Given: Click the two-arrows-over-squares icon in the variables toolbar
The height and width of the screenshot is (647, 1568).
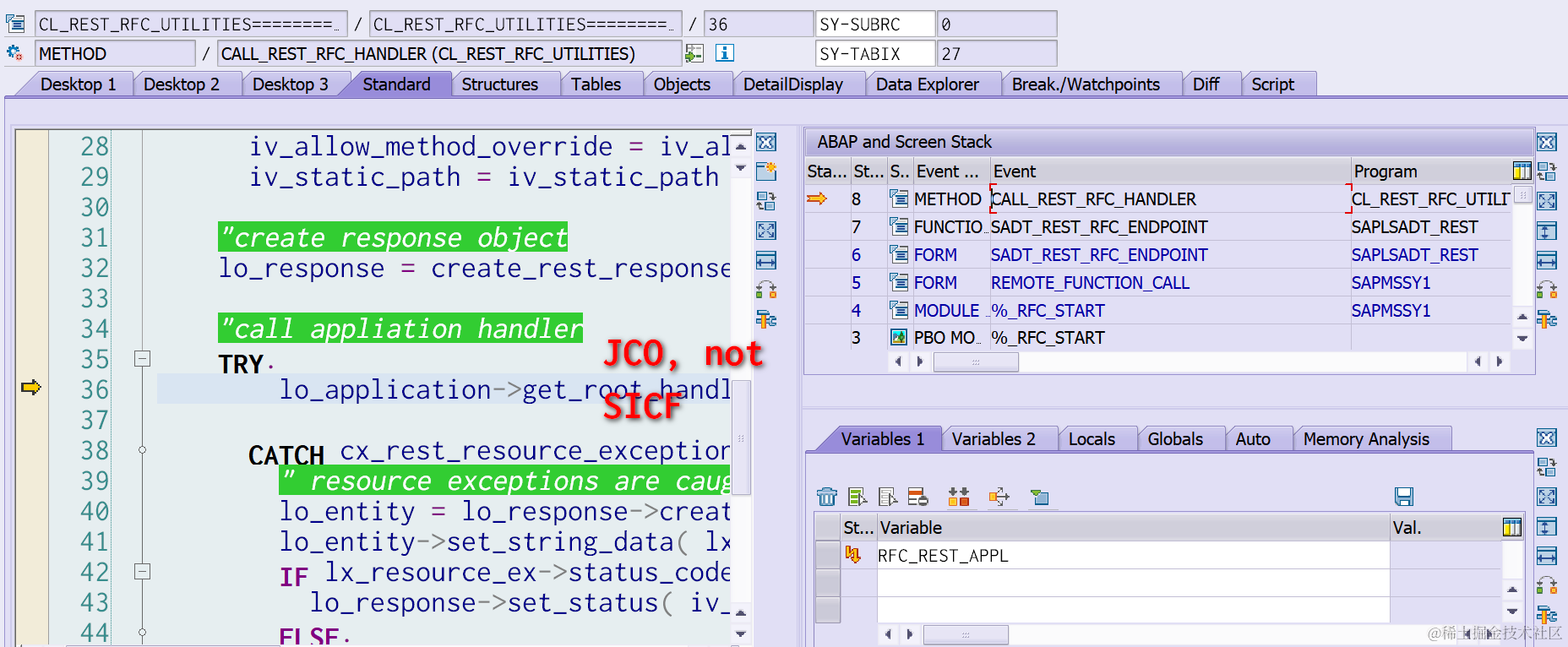Looking at the screenshot, I should [x=959, y=497].
